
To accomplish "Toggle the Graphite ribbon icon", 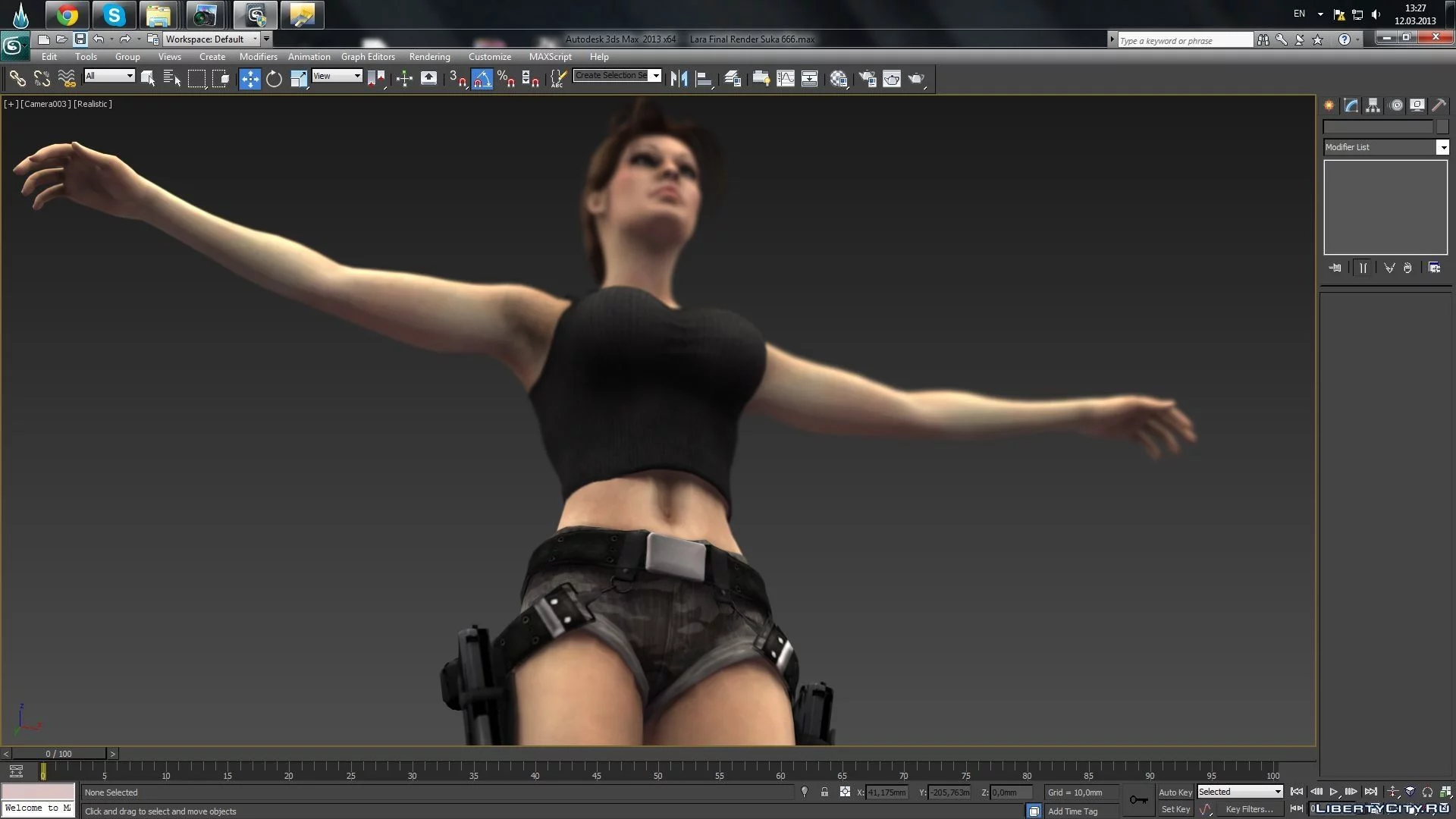I will [761, 78].
